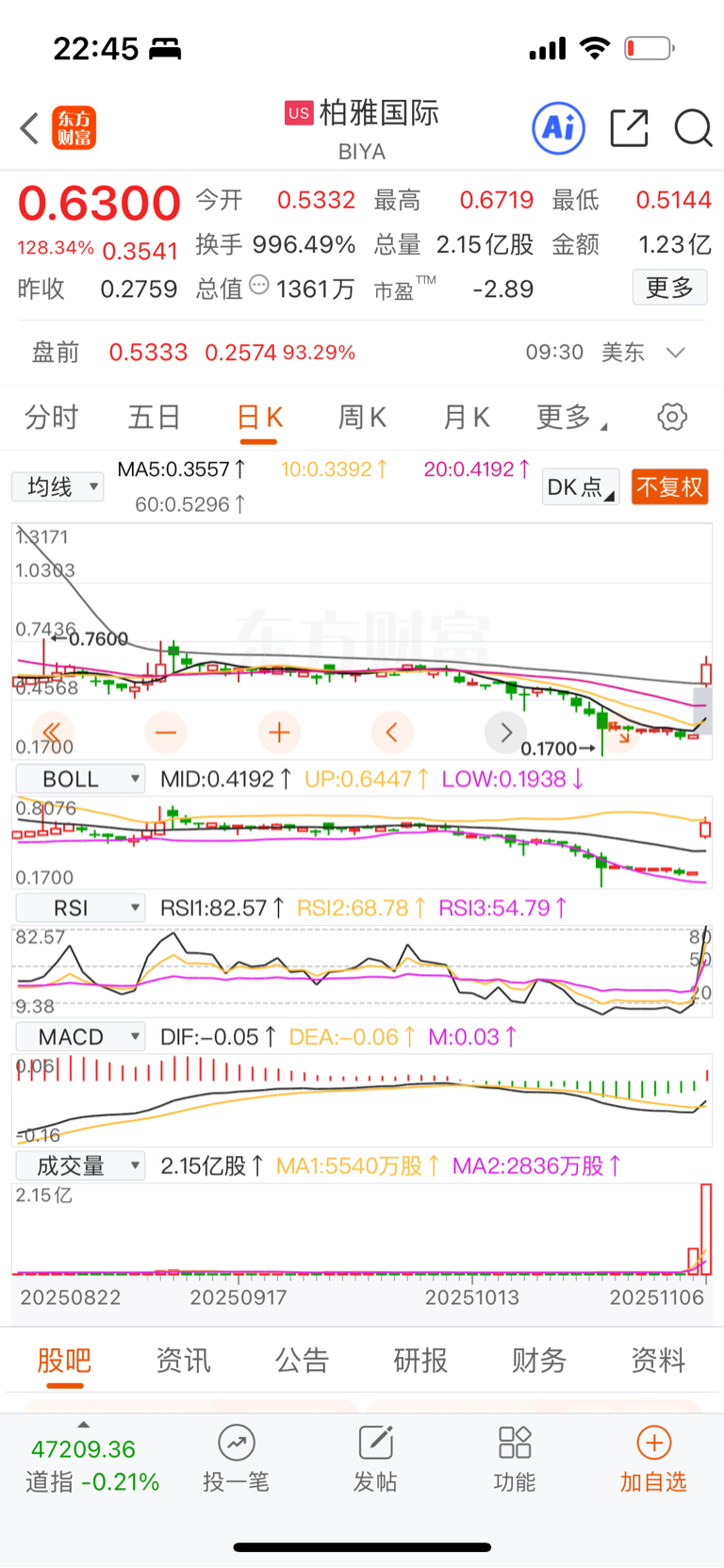
Task: Open the 均线 indicator dropdown
Action: [x=58, y=487]
